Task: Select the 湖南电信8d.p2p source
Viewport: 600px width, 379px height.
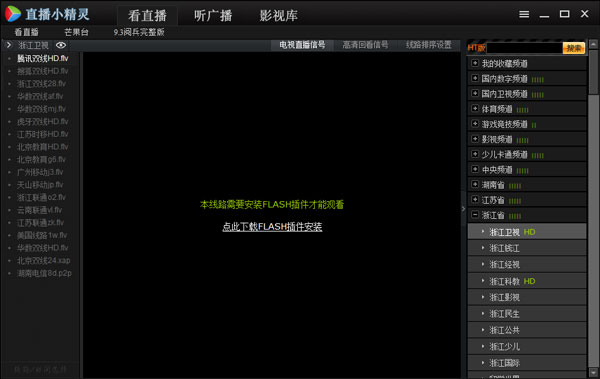Action: point(44,273)
